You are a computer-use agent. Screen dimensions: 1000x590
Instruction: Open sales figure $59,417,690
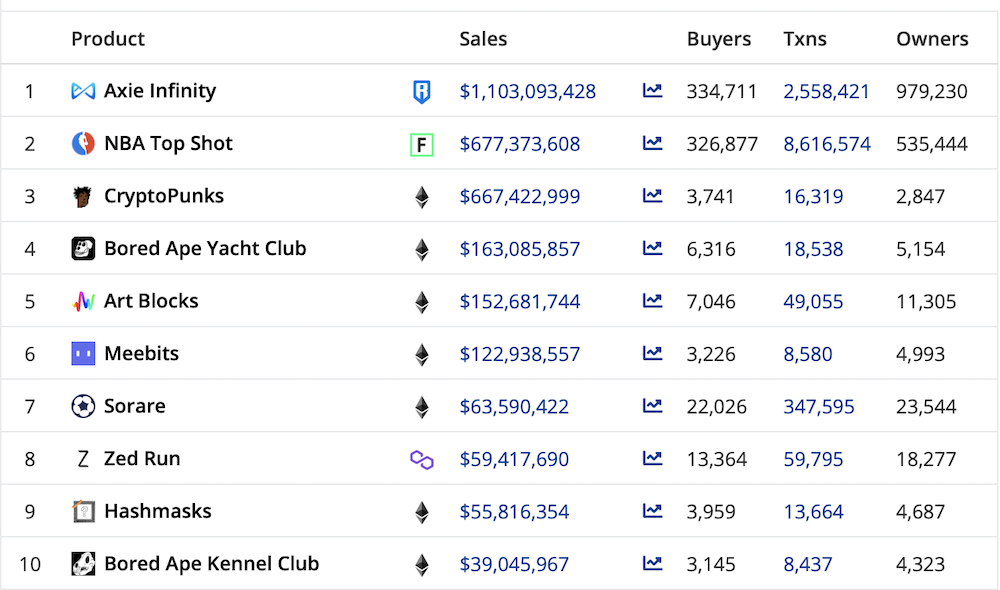[x=514, y=459]
